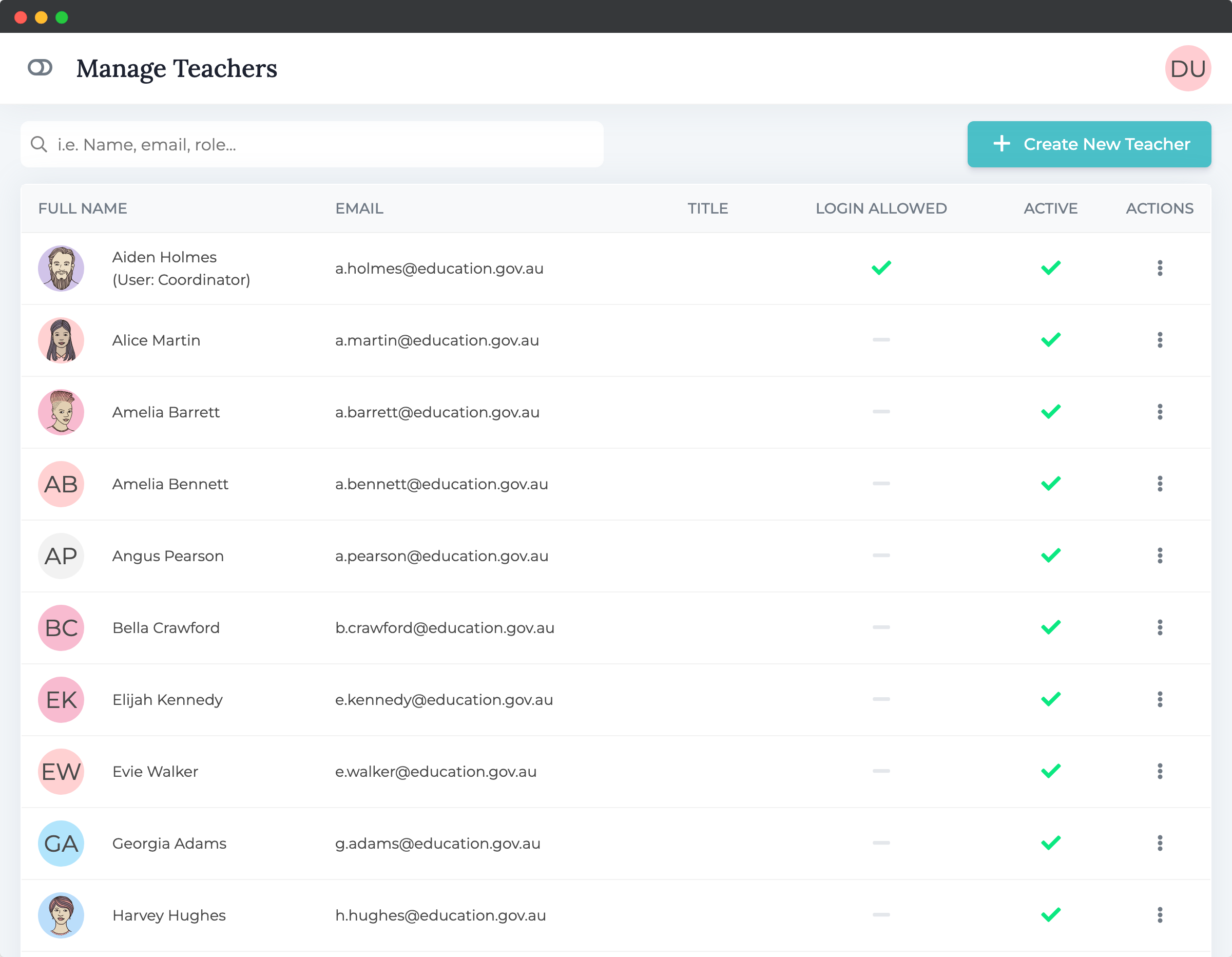Toggle active checkmark for Angus Pearson

tap(1050, 555)
